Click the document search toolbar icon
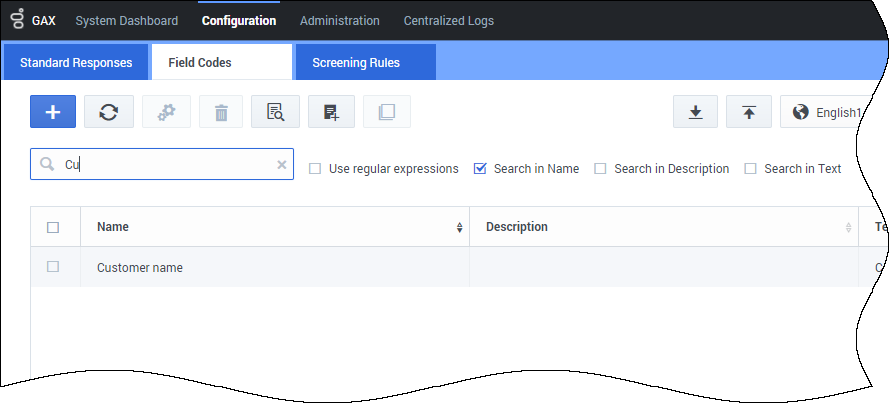Screen dimensions: 890x404 pyautogui.click(x=275, y=112)
